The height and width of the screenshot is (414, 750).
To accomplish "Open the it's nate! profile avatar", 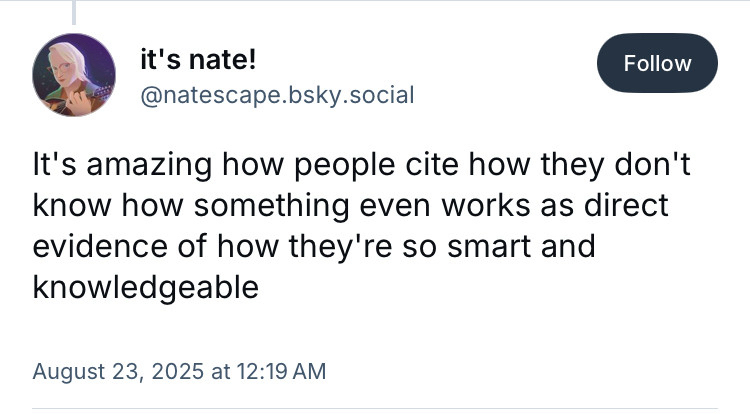I will coord(74,75).
